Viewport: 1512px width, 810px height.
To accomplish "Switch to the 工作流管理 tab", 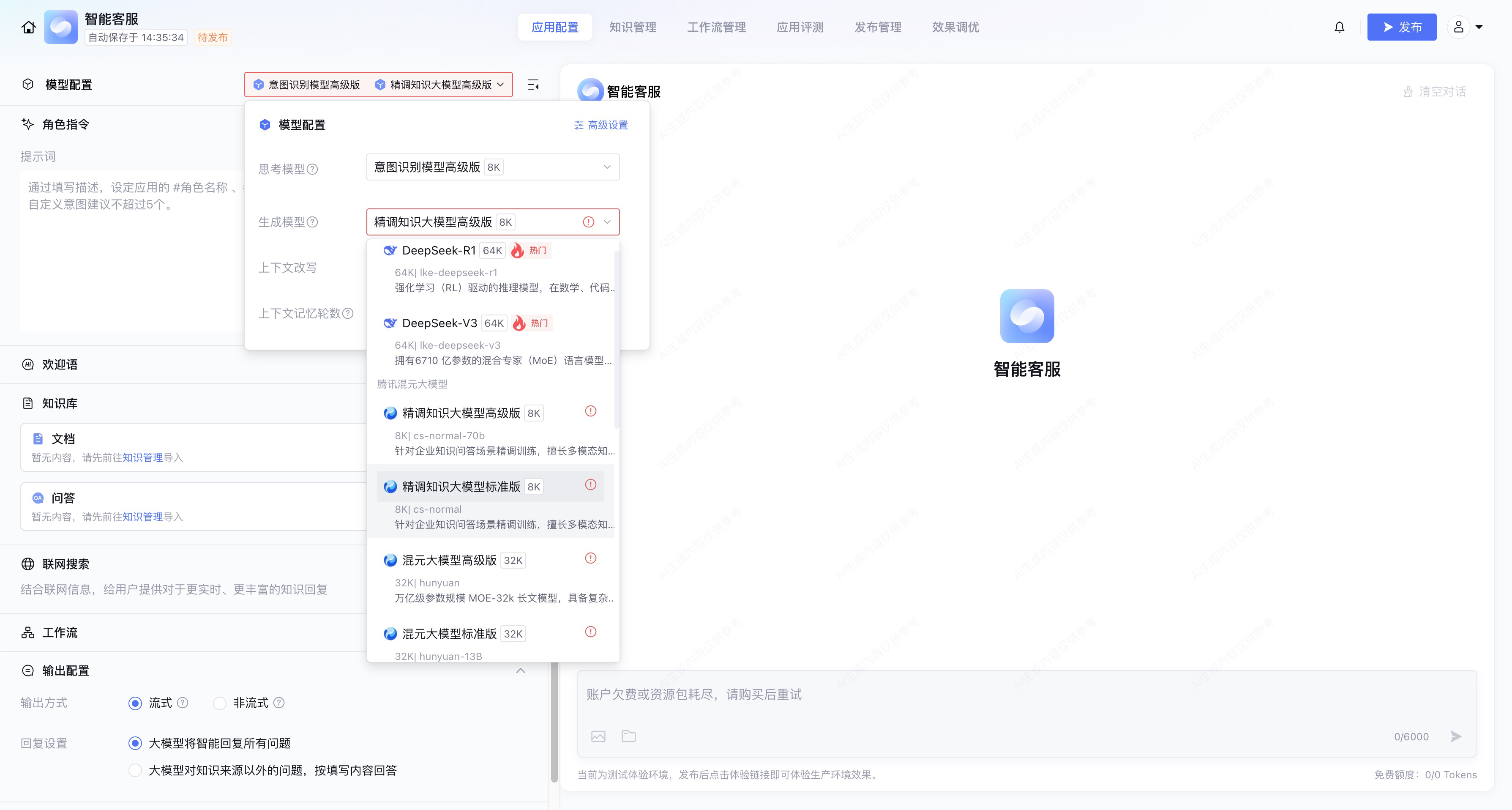I will 716,27.
